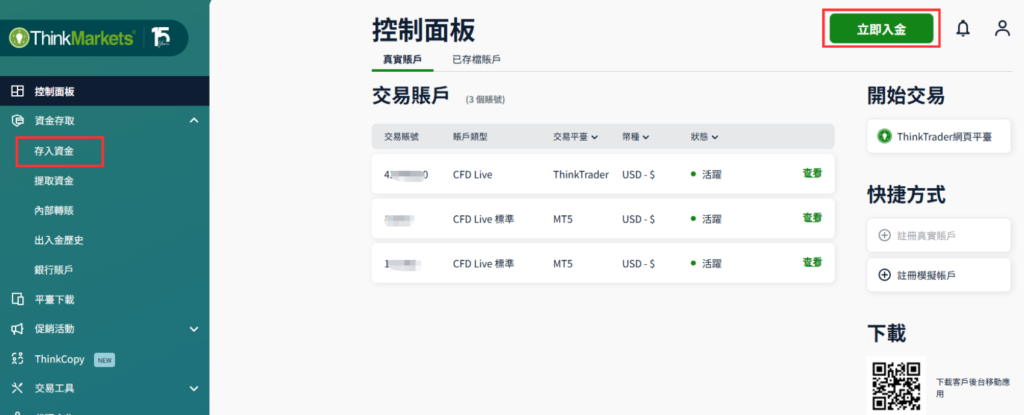Switch to the 真實賬戶 tab
Image resolution: width=1024 pixels, height=415 pixels.
(x=402, y=59)
